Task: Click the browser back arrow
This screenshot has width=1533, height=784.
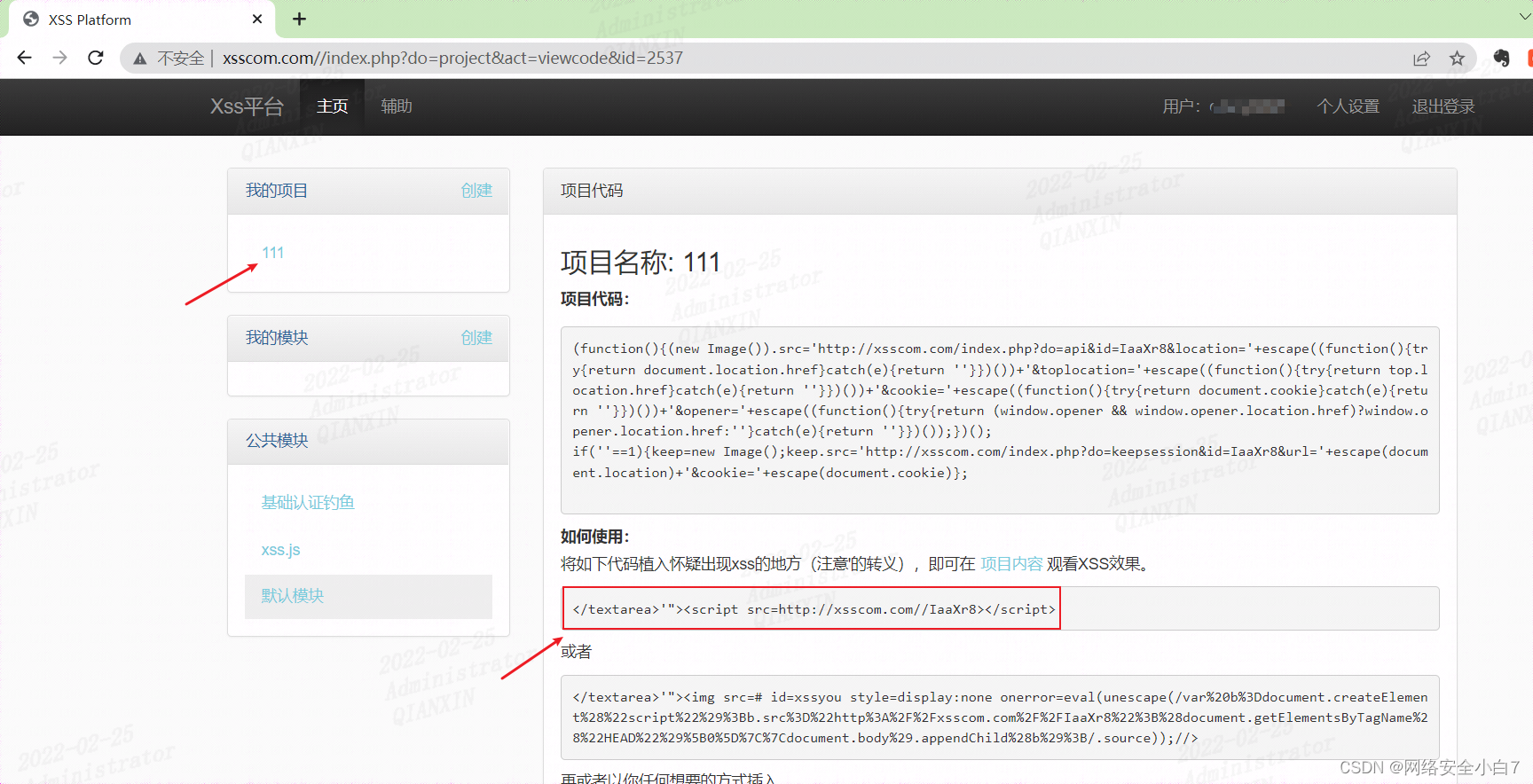Action: (24, 58)
